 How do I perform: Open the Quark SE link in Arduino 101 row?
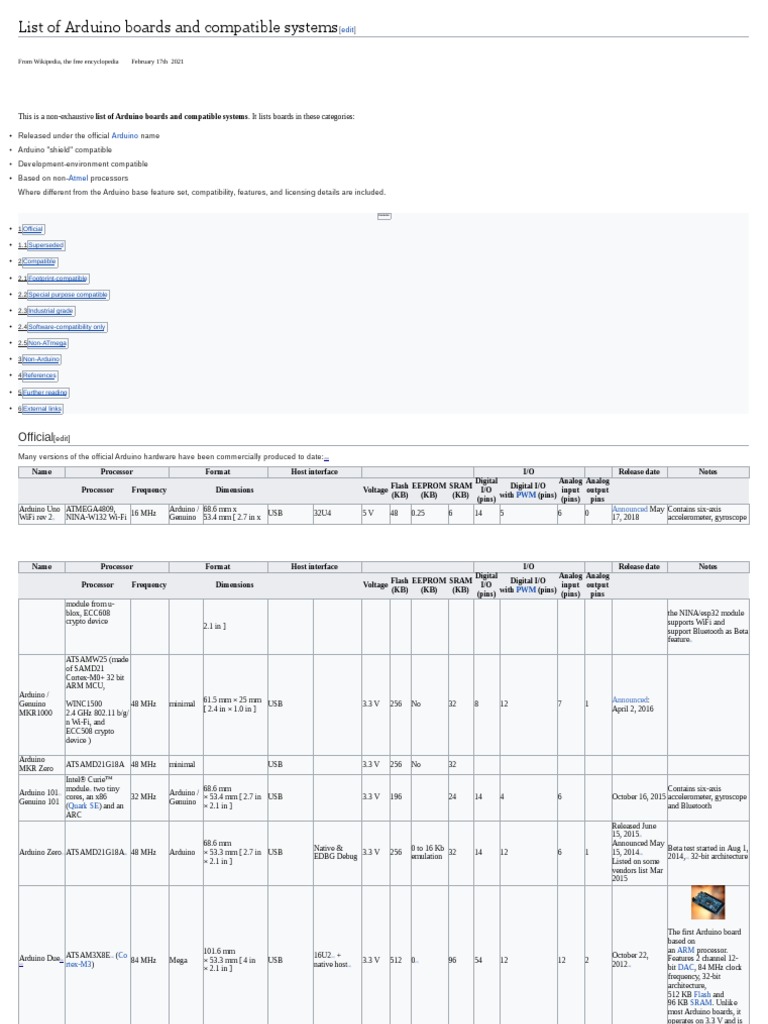click(x=85, y=806)
